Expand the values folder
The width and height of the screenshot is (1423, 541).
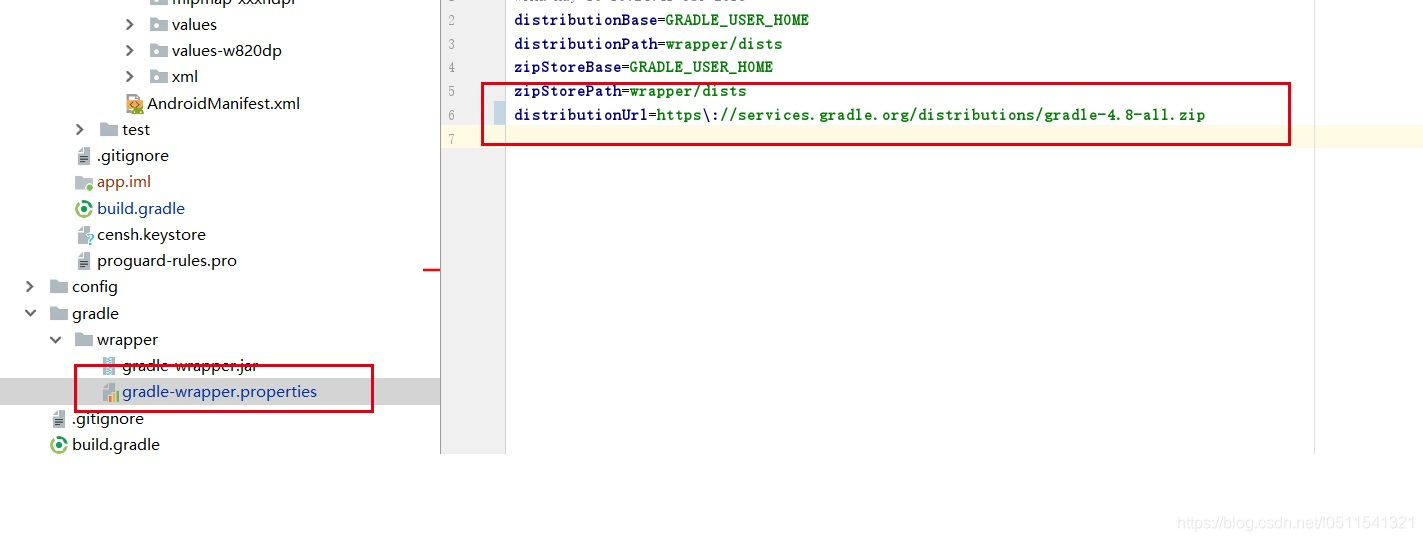pyautogui.click(x=130, y=24)
